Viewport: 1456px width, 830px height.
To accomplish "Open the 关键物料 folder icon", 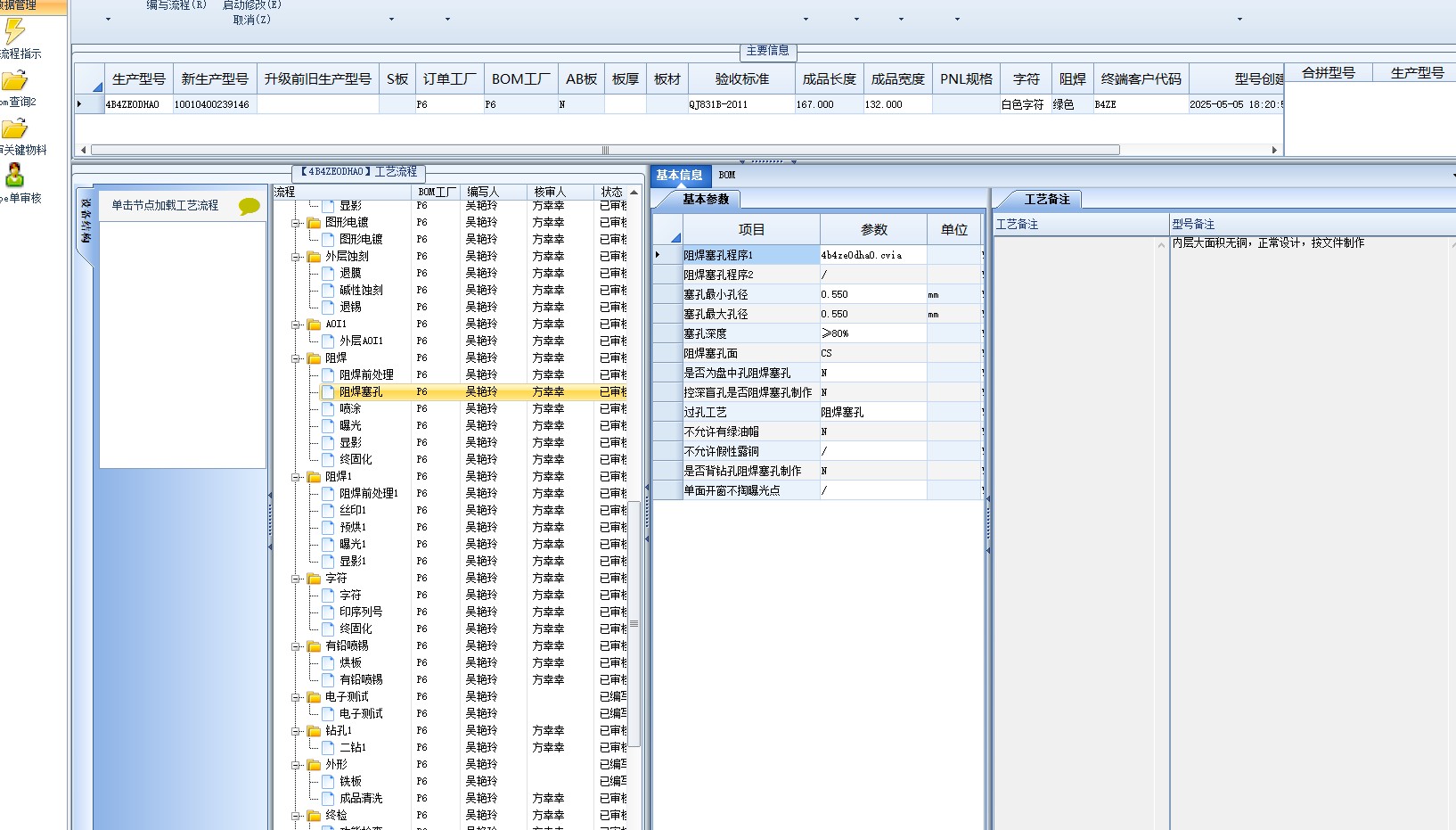I will (14, 128).
